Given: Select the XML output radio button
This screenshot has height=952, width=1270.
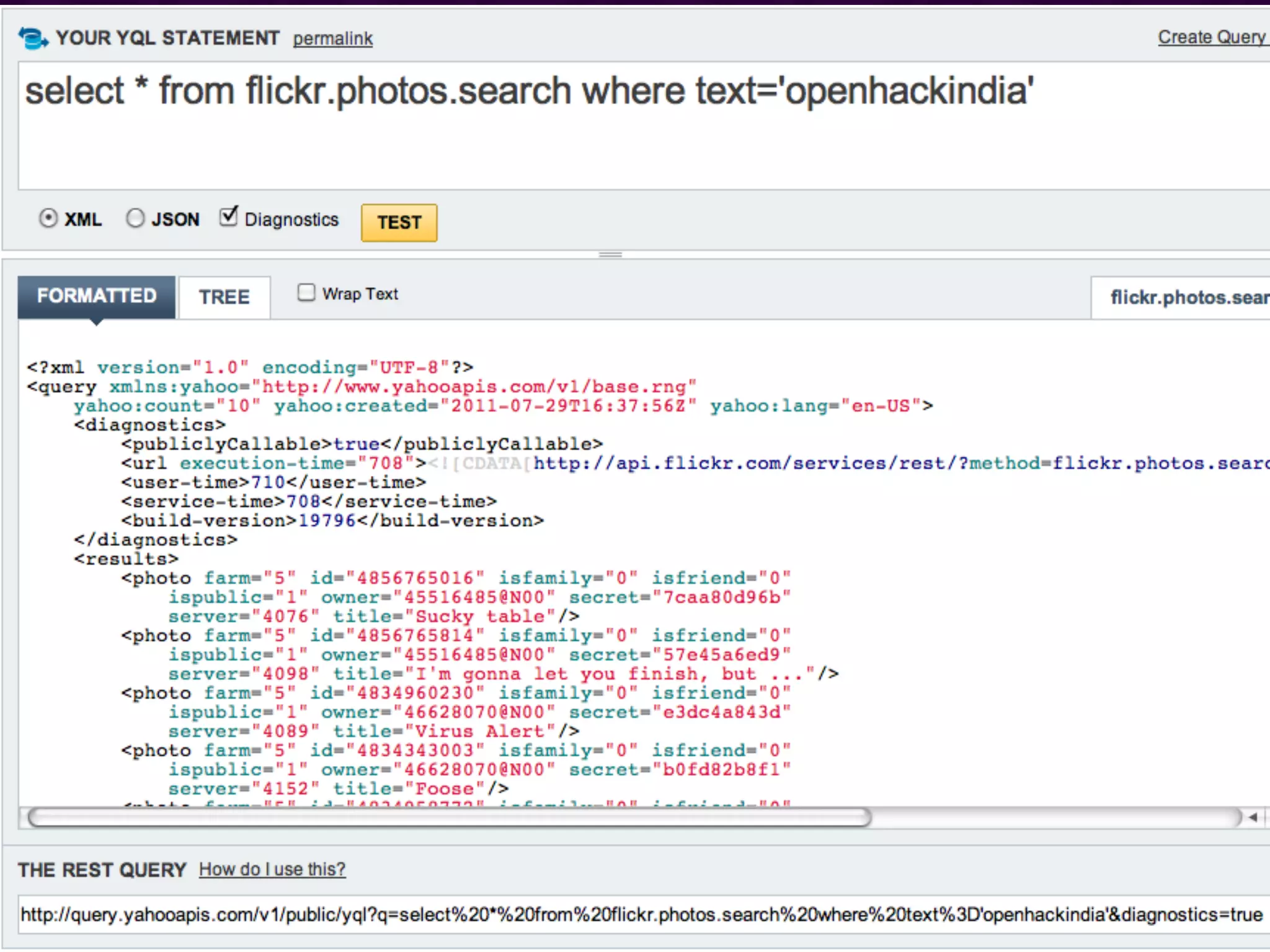Looking at the screenshot, I should 48,218.
